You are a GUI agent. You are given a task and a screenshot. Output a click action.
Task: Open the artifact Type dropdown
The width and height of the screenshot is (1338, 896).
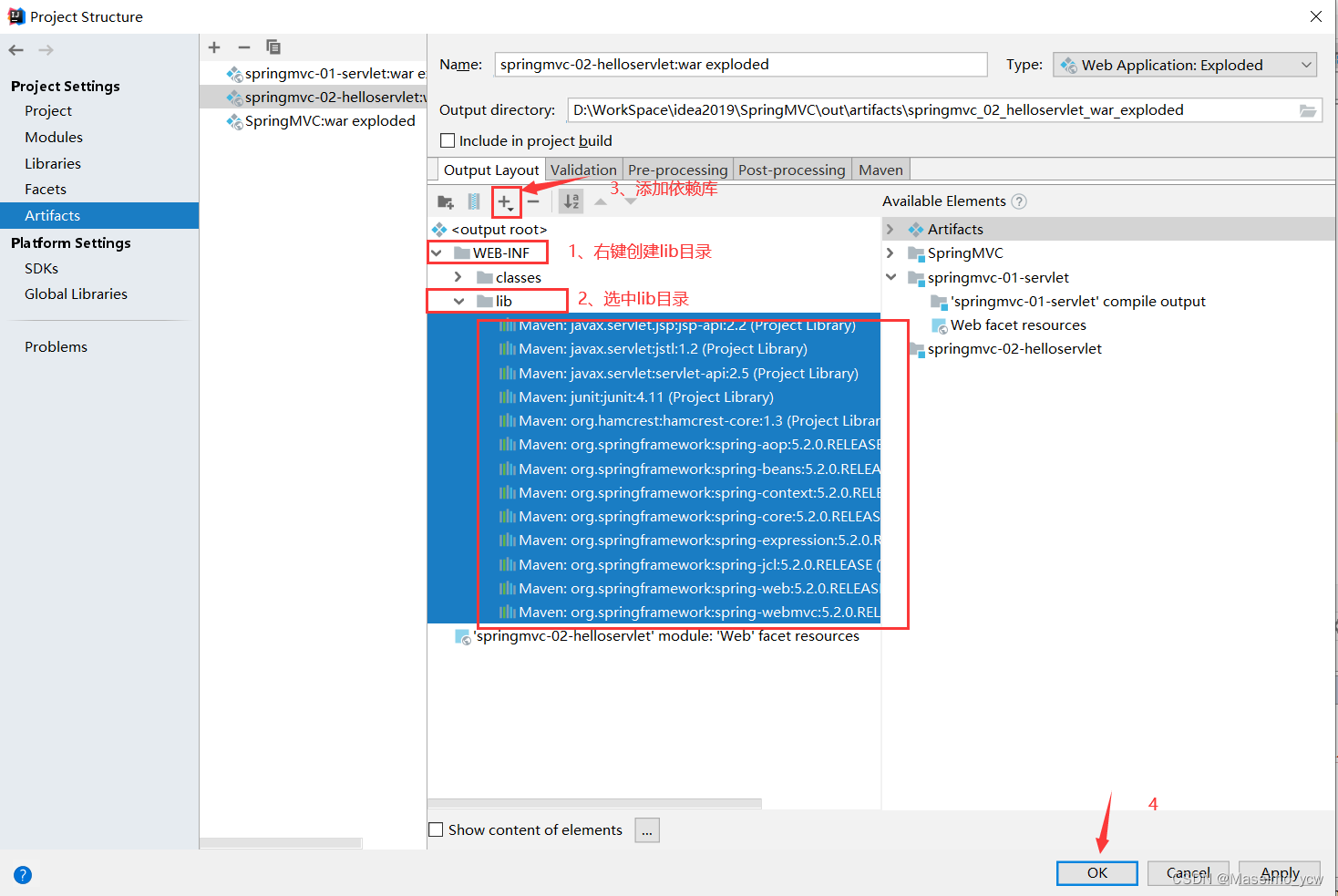tap(1185, 65)
